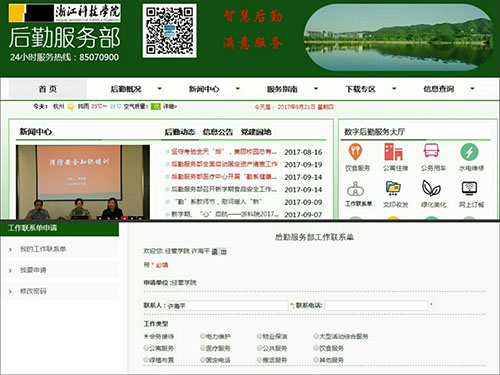Open the 绿化美化 leaf icon
The height and width of the screenshot is (375, 500).
(431, 188)
